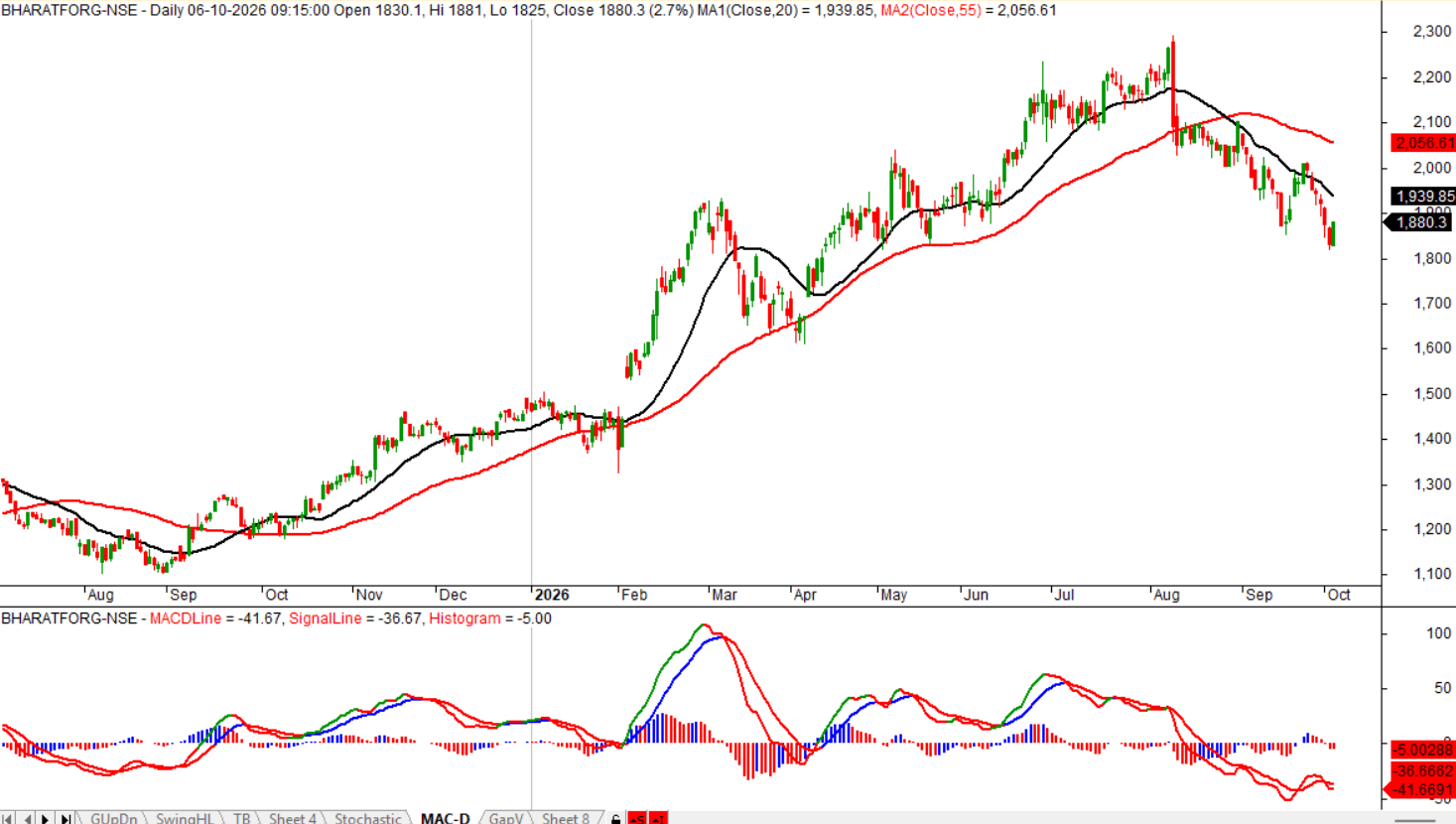Viewport: 1456px width, 824px height.
Task: Click the red MA2(Close,55) label
Action: coord(931,10)
